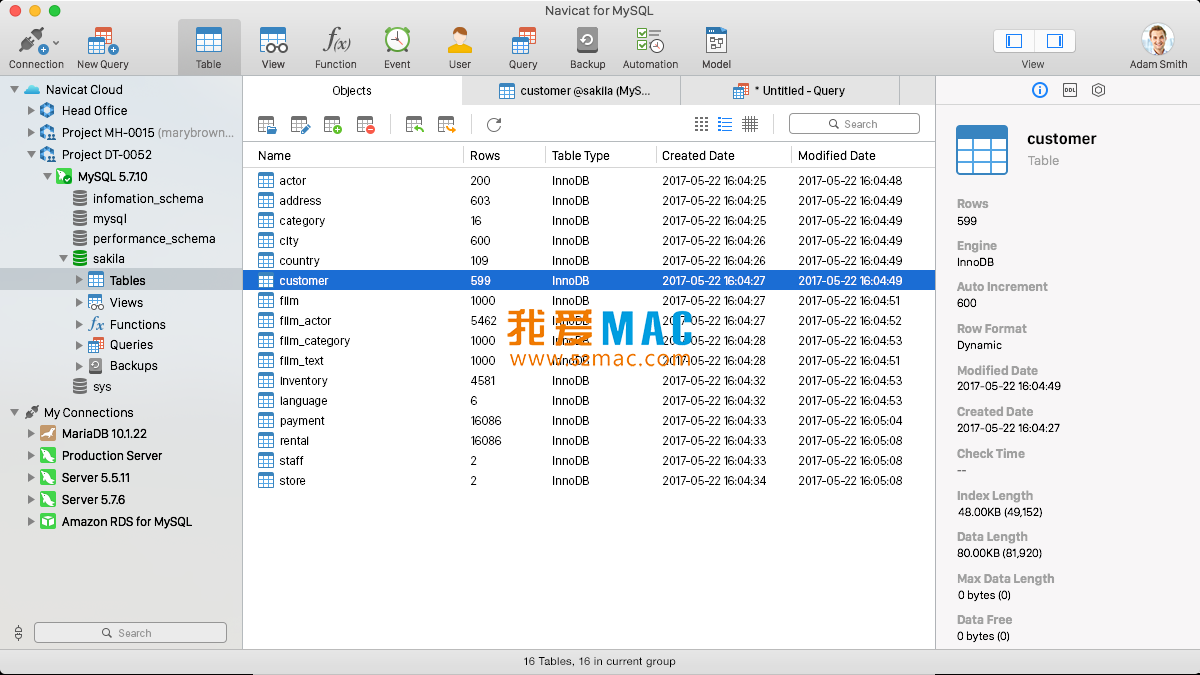Select the hexagon tab in right pane

1098,90
